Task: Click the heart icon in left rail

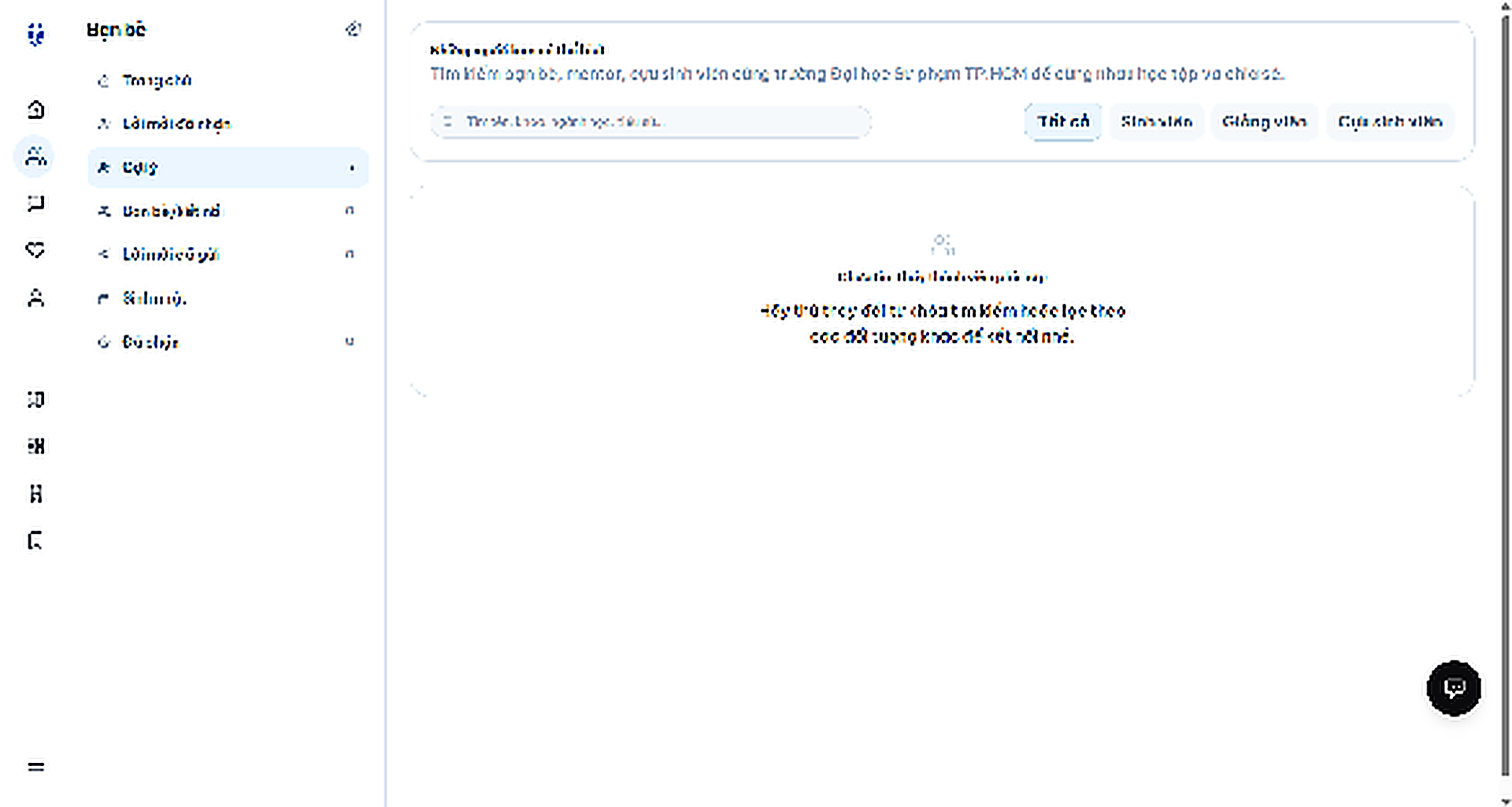Action: tap(35, 250)
